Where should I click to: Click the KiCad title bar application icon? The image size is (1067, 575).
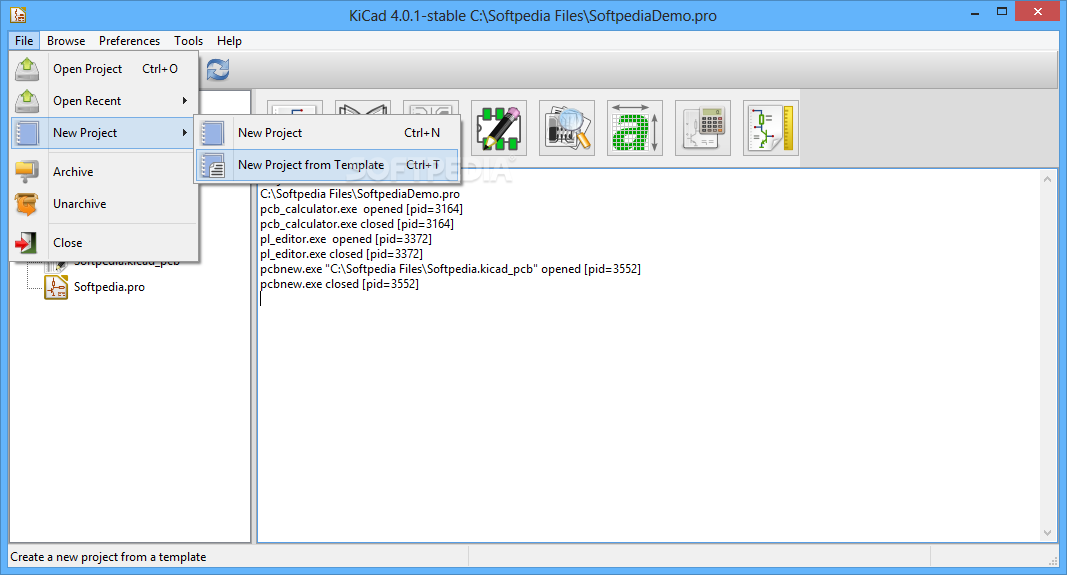(18, 14)
